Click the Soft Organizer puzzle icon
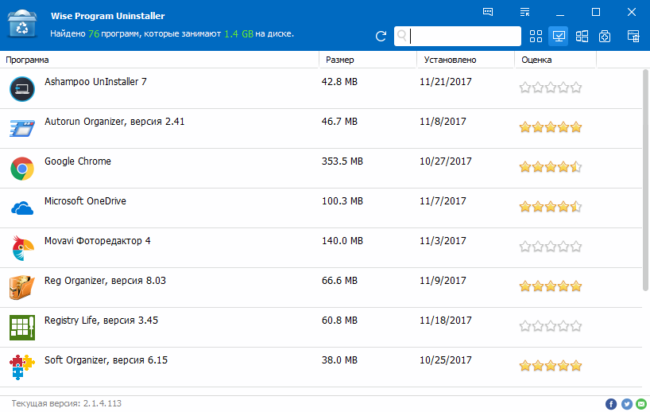Screen dimensions: 650x412 (22, 367)
